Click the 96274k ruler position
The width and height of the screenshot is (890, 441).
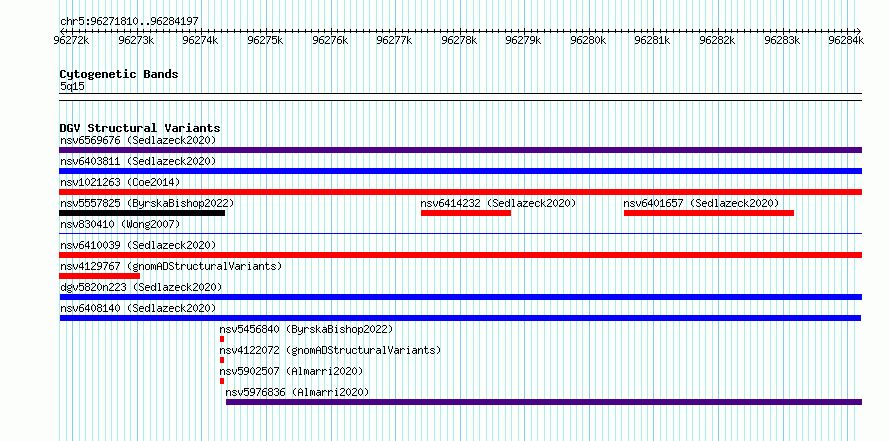[200, 40]
